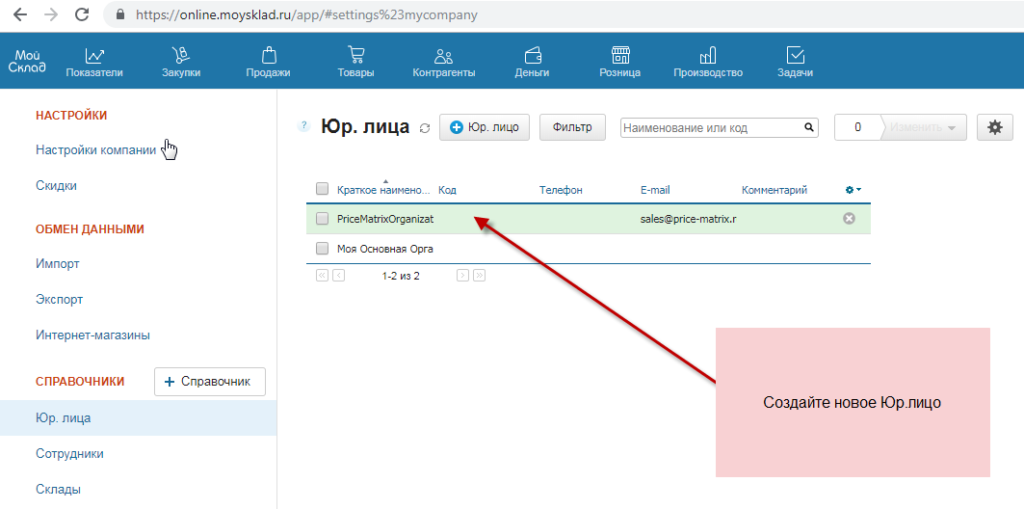Toggle the select-all checkbox in table header
The width and height of the screenshot is (1024, 509).
[x=322, y=189]
